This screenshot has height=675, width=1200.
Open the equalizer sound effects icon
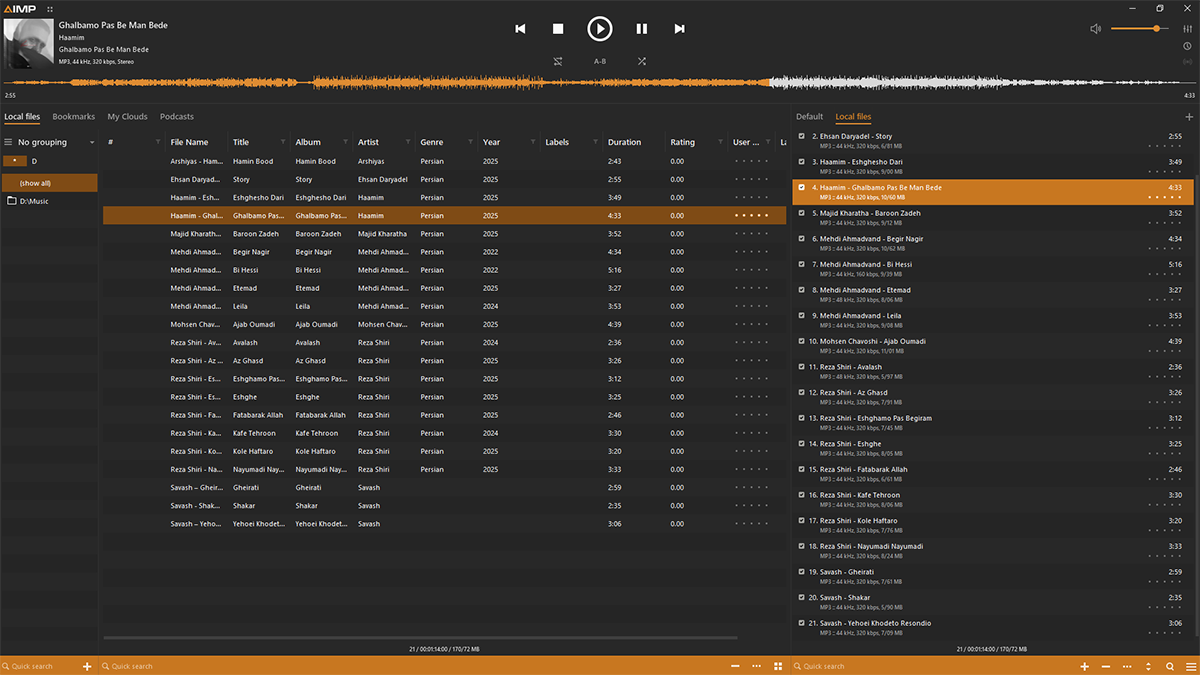pyautogui.click(x=1187, y=29)
